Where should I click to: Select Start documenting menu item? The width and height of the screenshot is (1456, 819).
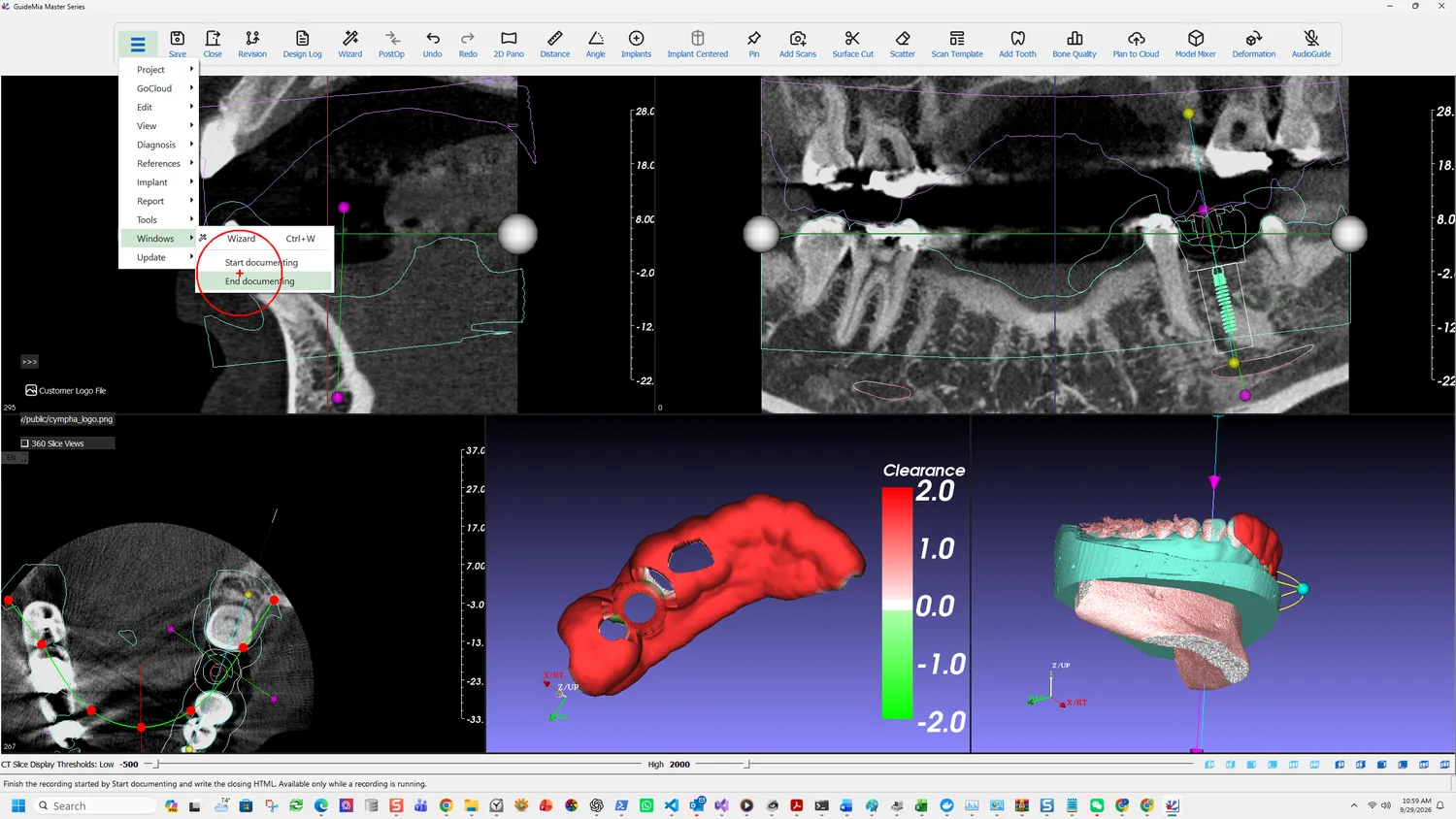pos(265,262)
